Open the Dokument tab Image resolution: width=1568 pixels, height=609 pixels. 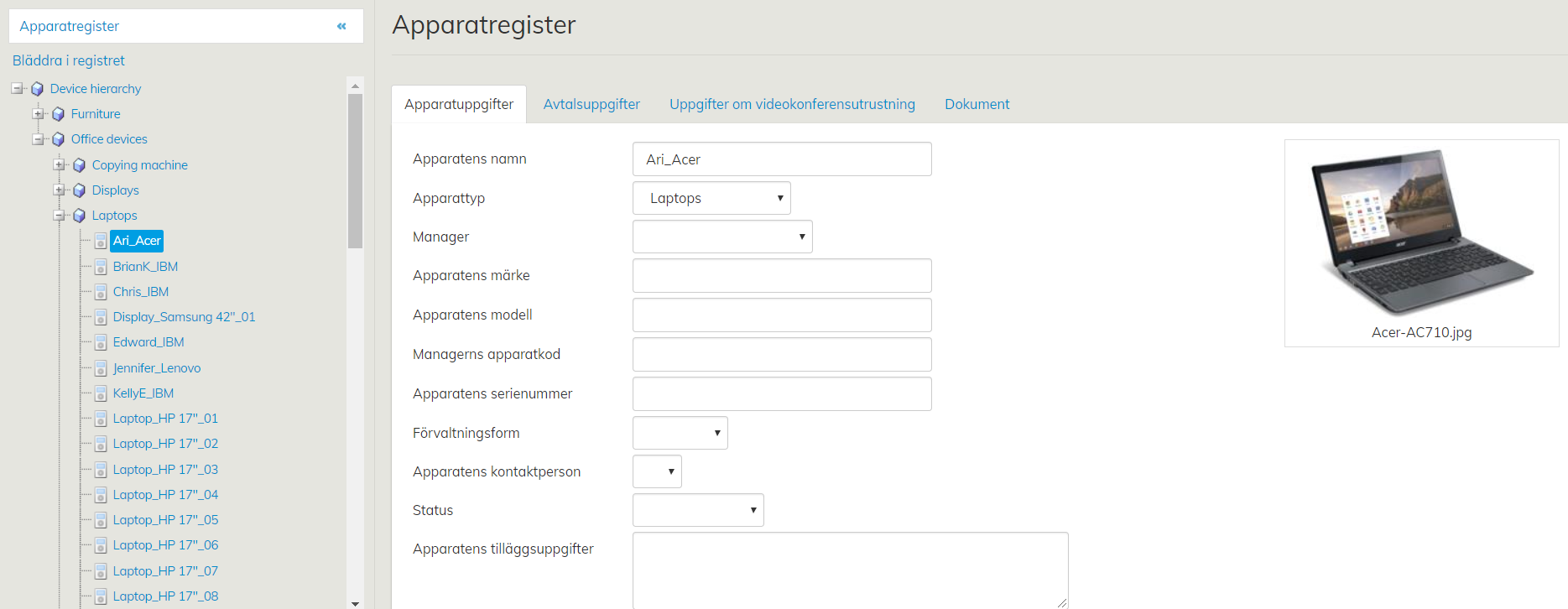[x=977, y=104]
